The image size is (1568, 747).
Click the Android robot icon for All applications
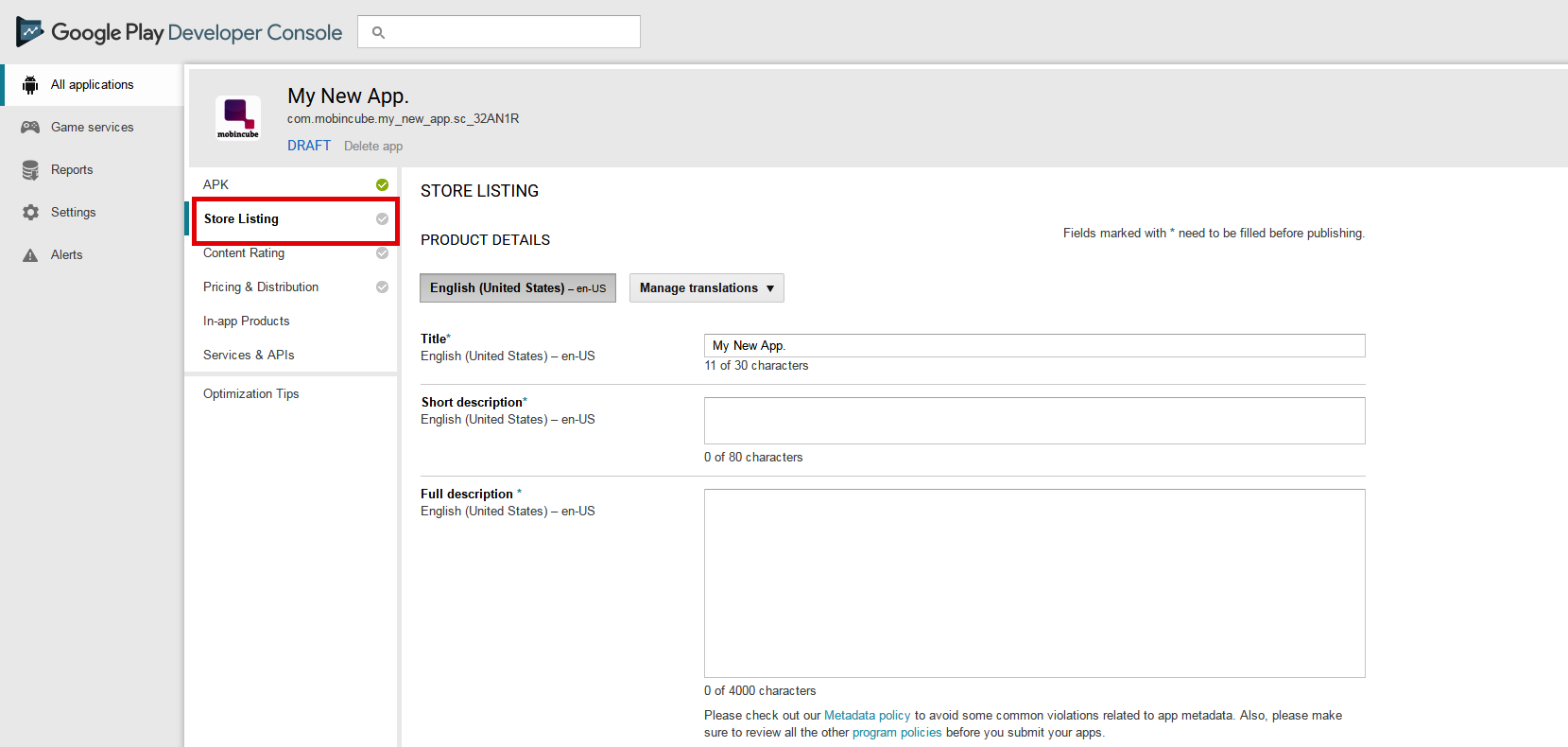[x=30, y=85]
